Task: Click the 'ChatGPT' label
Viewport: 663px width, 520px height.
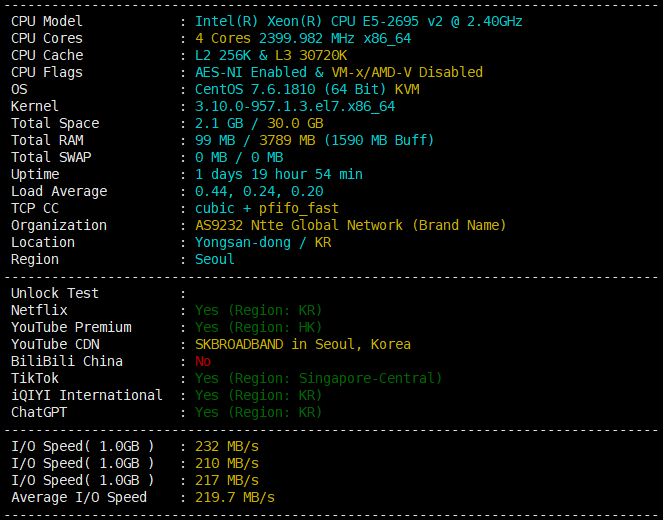Action: pyautogui.click(x=39, y=412)
